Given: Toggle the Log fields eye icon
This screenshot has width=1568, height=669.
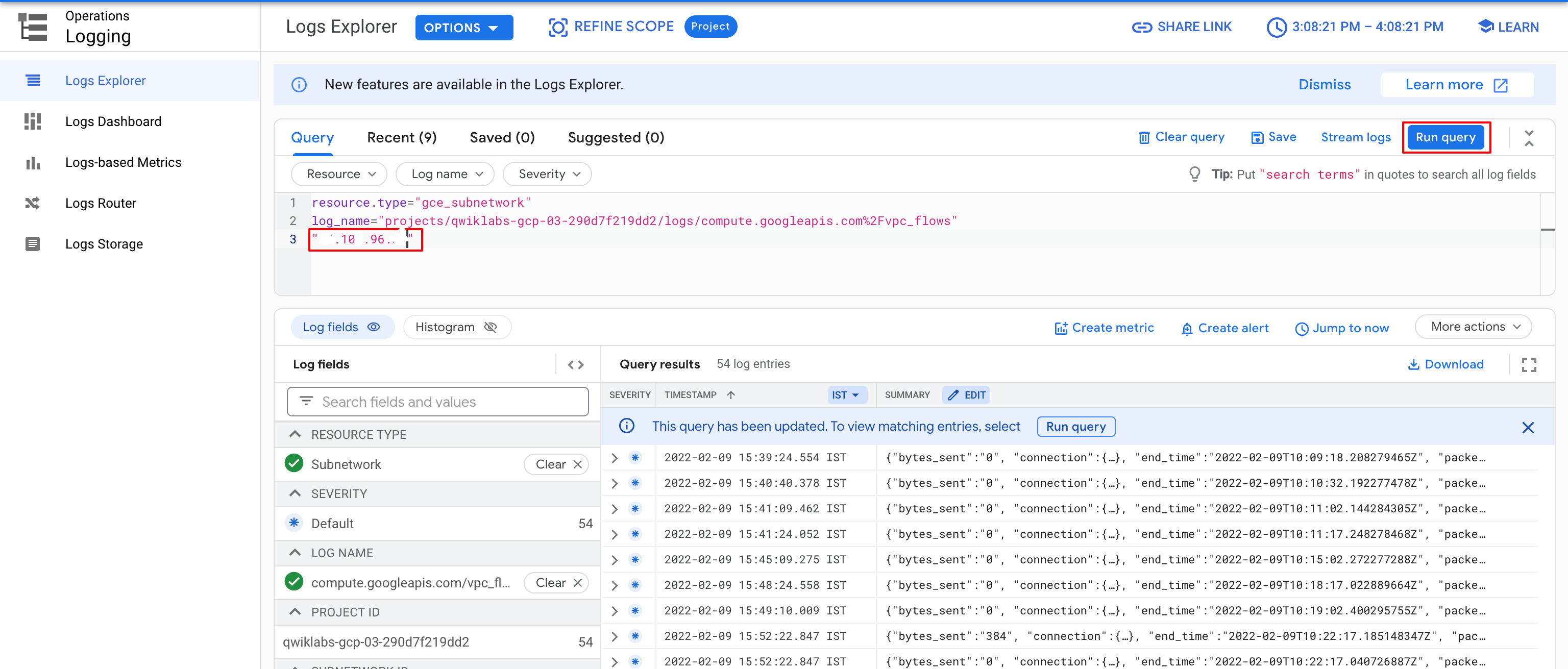Looking at the screenshot, I should tap(375, 327).
